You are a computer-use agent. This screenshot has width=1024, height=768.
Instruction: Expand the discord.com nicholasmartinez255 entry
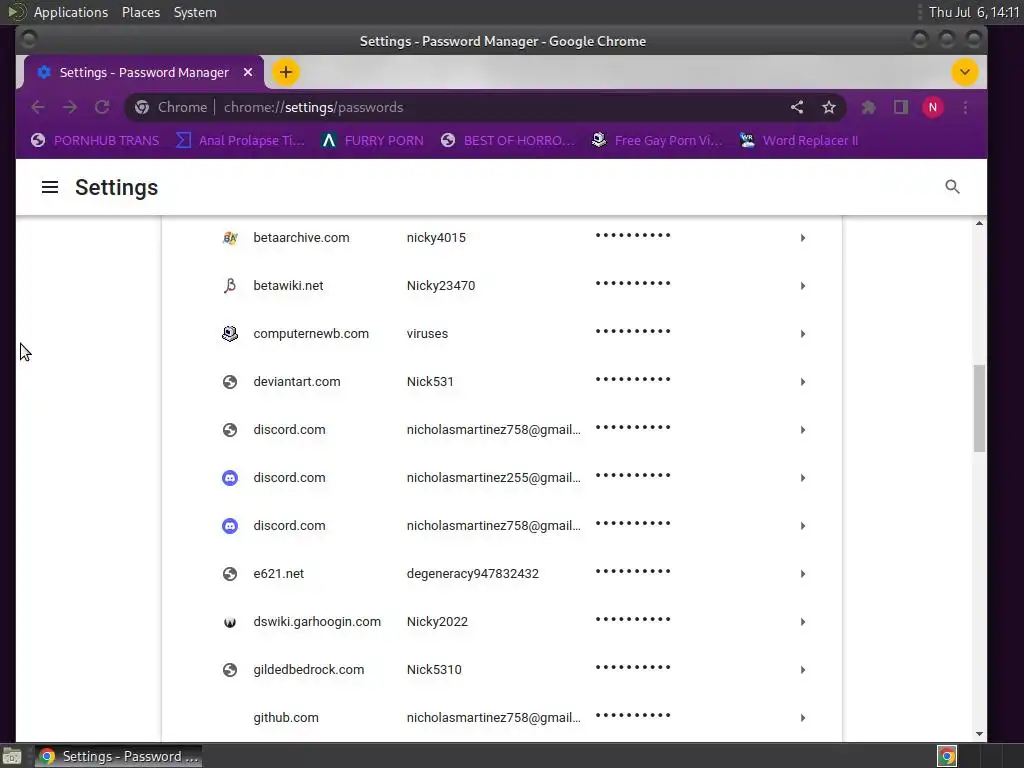tap(803, 477)
